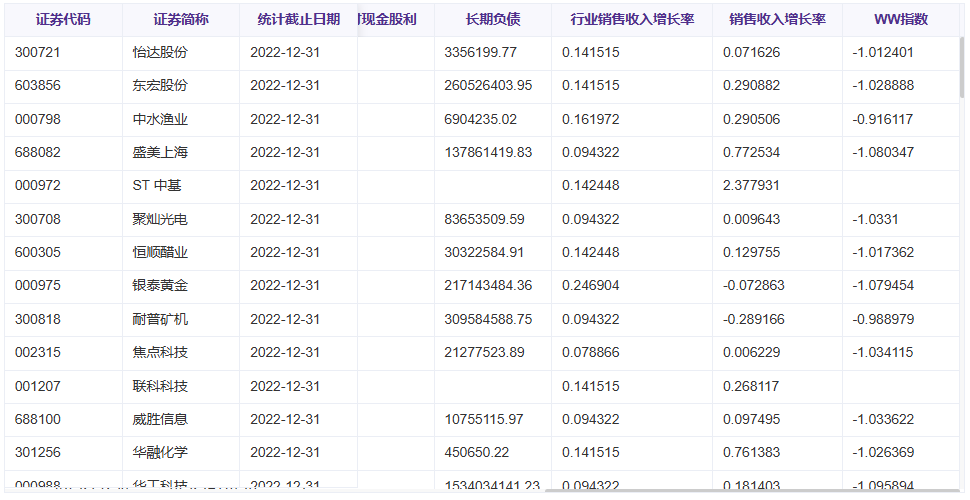The height and width of the screenshot is (500, 970).
Task: Select stock code 002315
Action: [38, 352]
